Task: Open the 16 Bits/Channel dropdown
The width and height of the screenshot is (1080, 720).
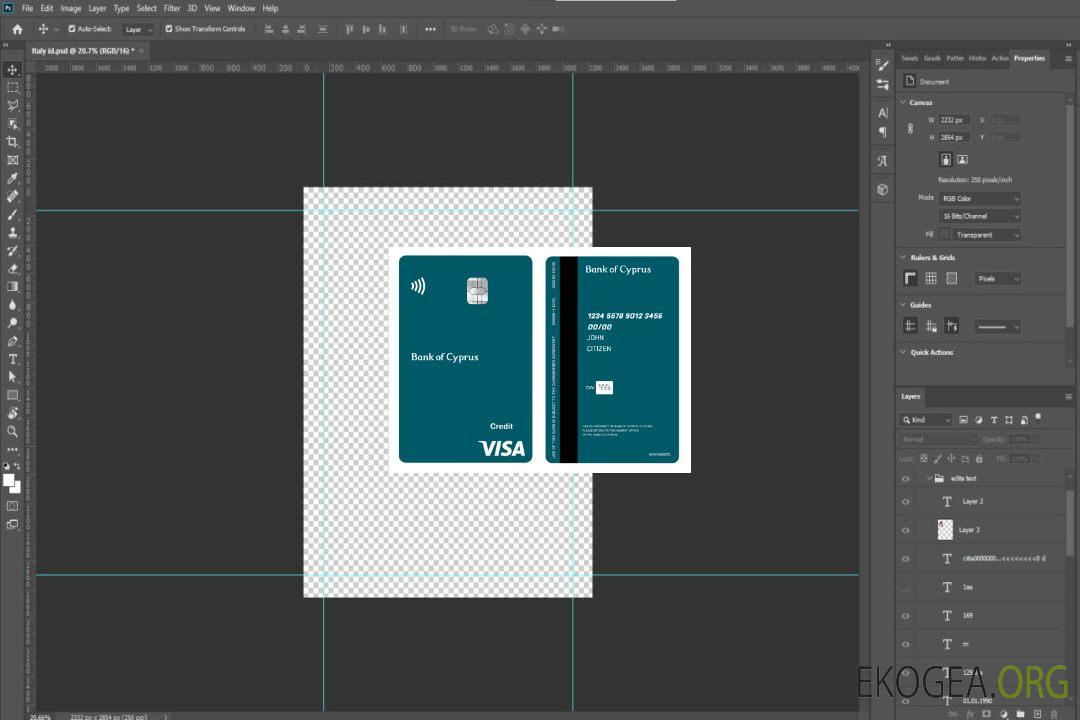Action: tap(979, 216)
